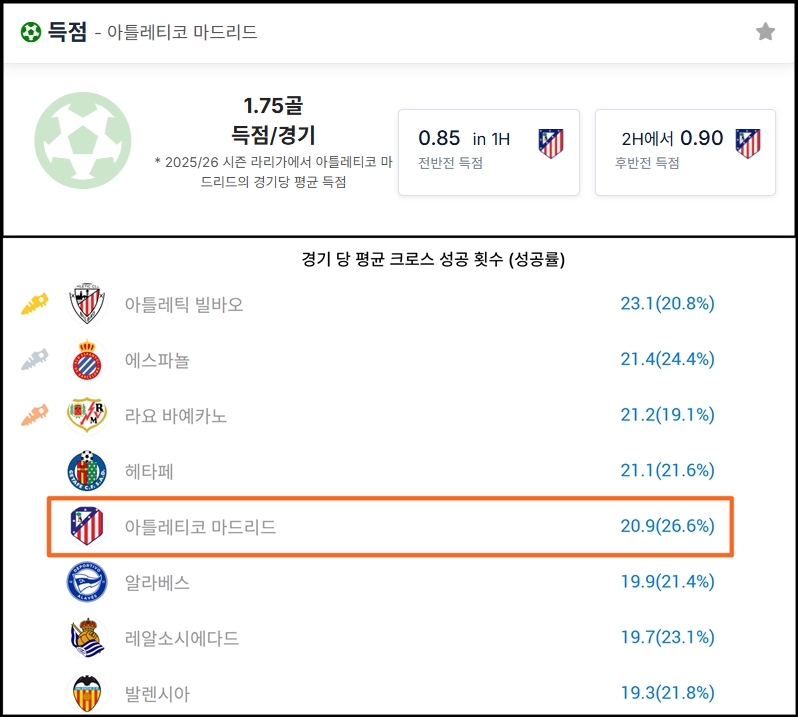Image resolution: width=798 pixels, height=717 pixels.
Task: Click the 0.85 in 1H stat card
Action: 489,152
